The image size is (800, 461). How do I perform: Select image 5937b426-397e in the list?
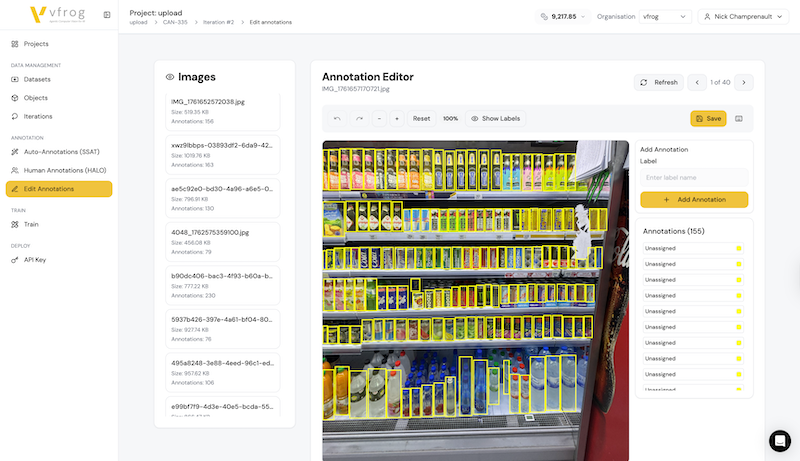[223, 329]
